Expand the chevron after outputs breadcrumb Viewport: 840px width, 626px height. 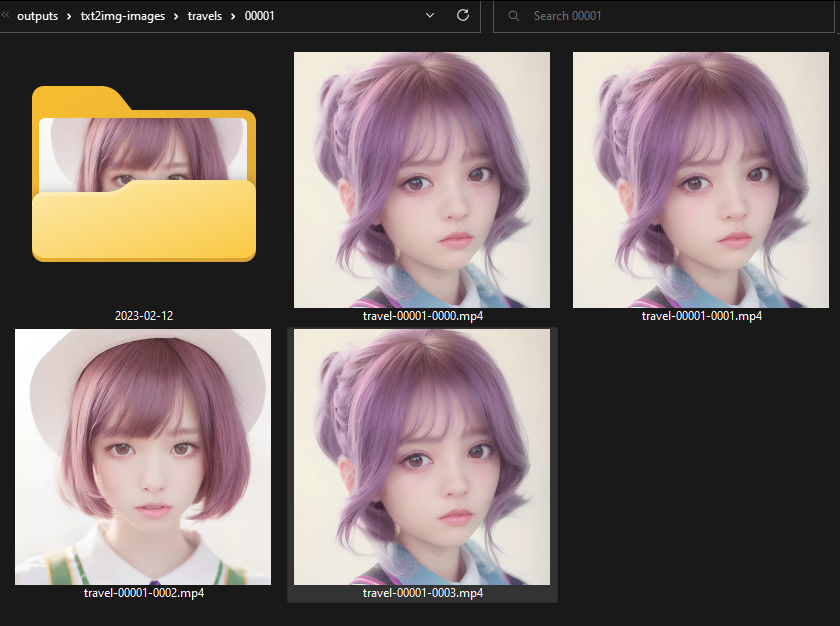click(x=69, y=16)
